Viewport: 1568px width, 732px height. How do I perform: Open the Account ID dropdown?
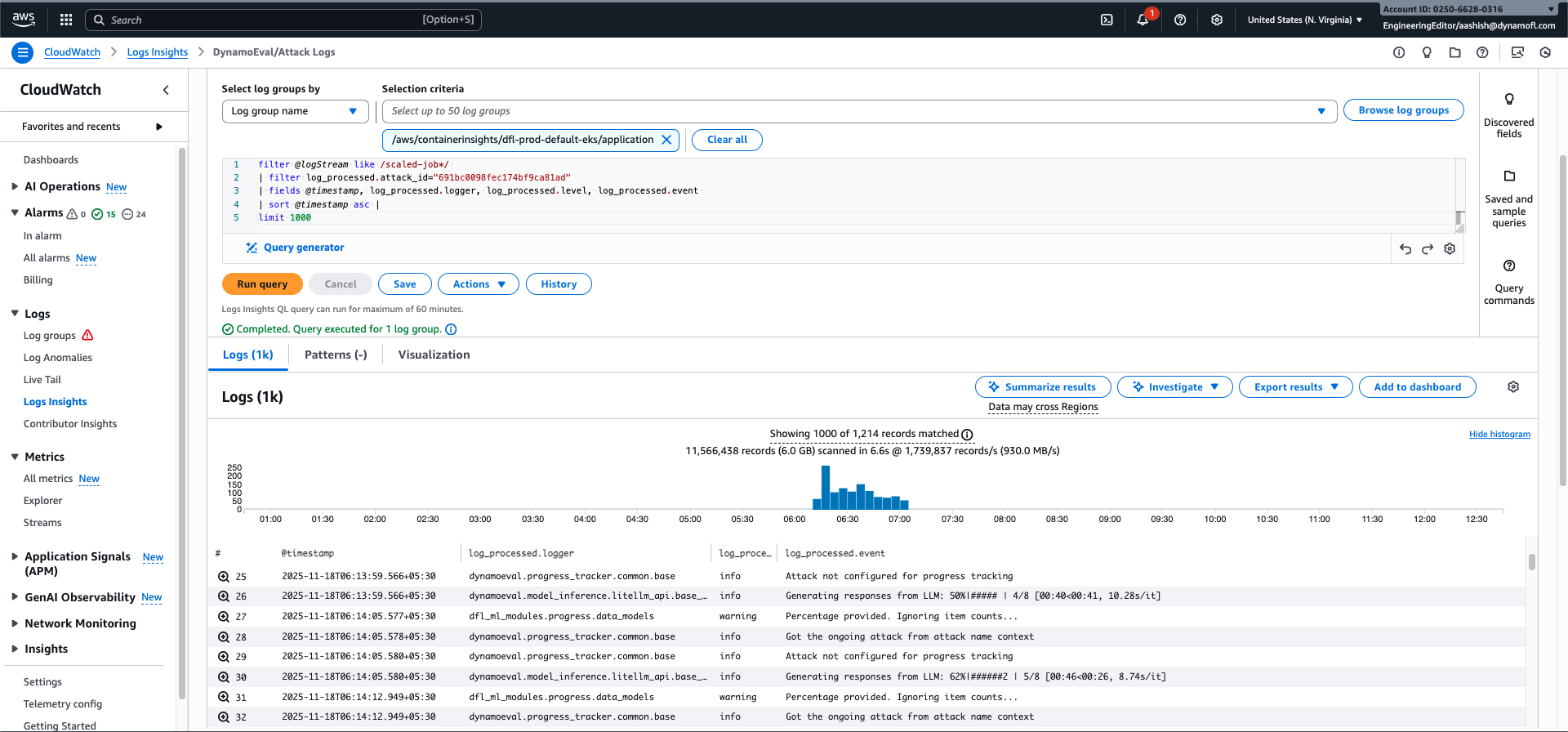pyautogui.click(x=1468, y=9)
